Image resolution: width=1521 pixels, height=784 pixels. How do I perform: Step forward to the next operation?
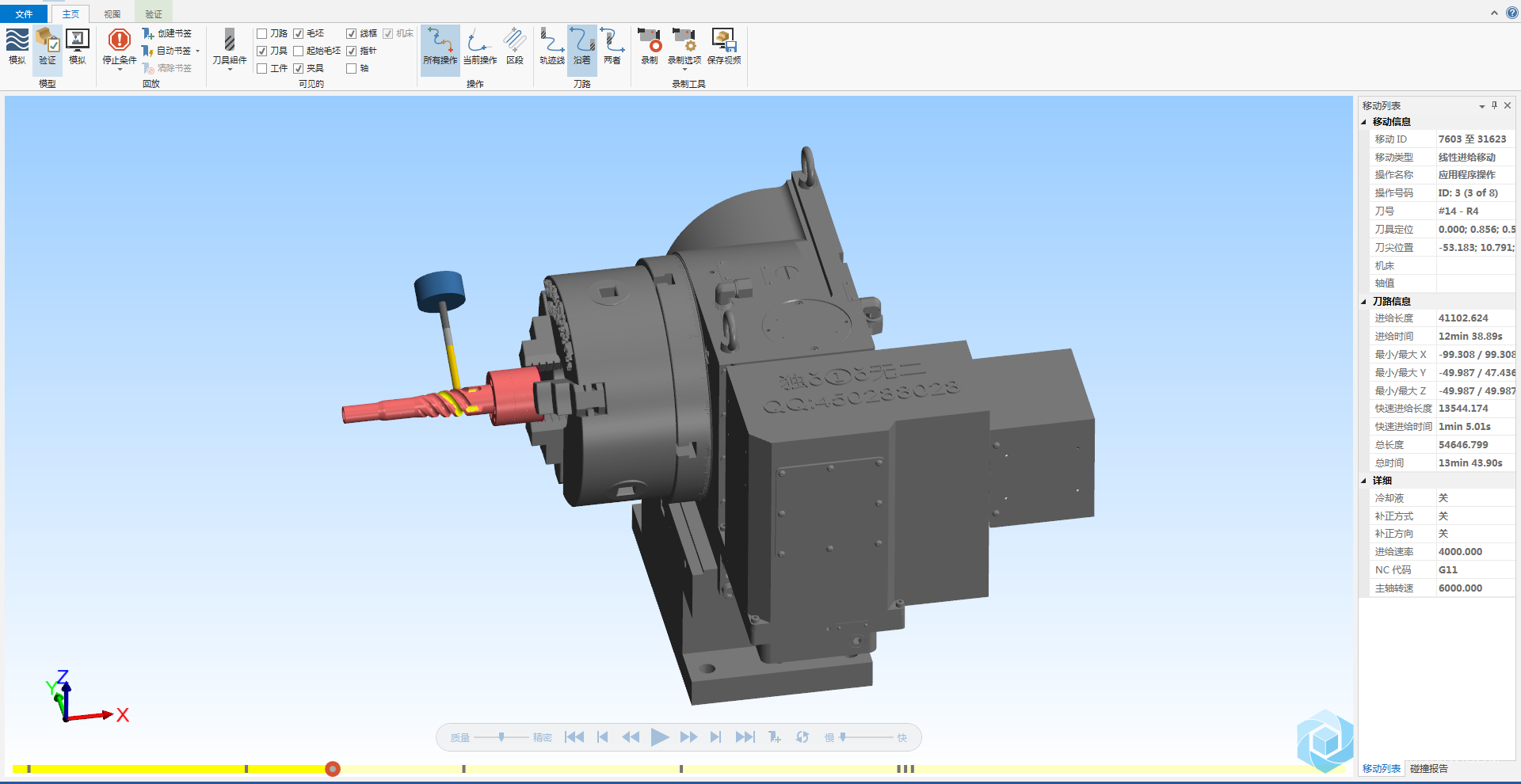point(716,737)
